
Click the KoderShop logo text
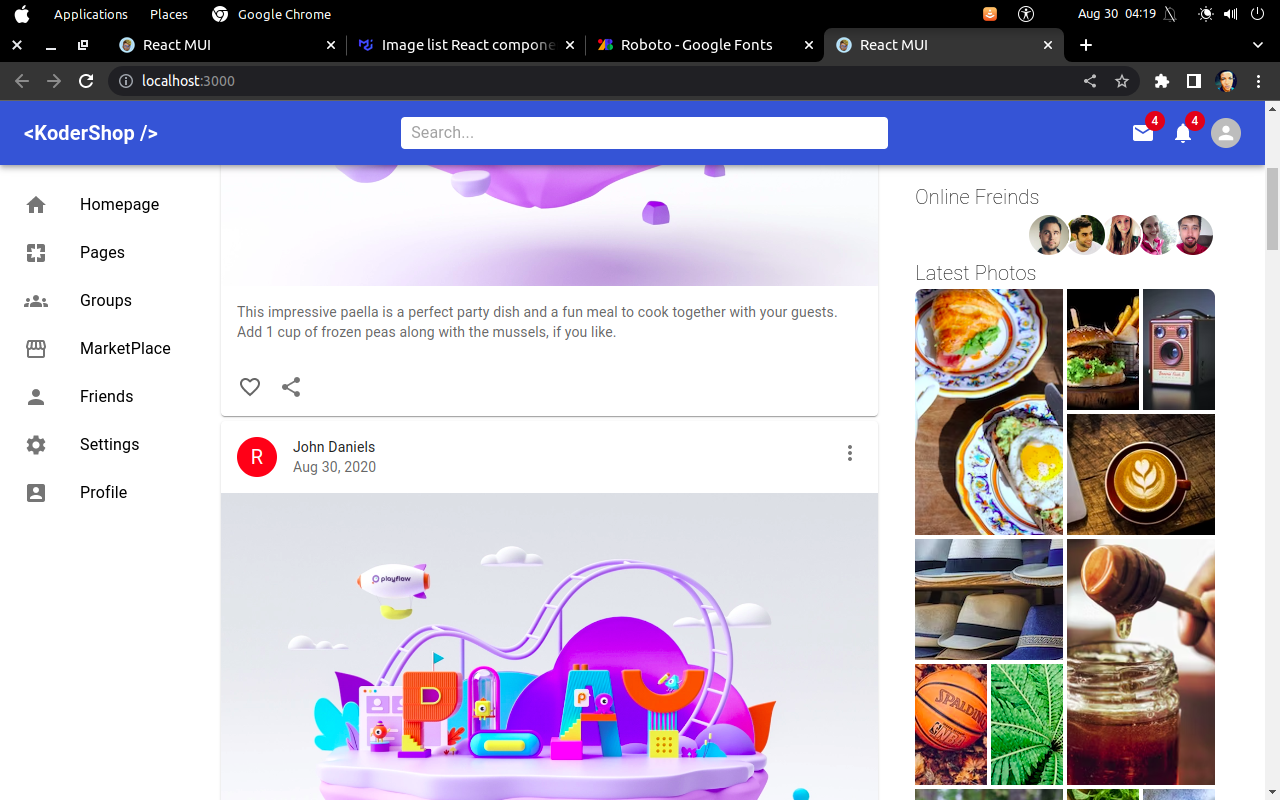pyautogui.click(x=91, y=133)
